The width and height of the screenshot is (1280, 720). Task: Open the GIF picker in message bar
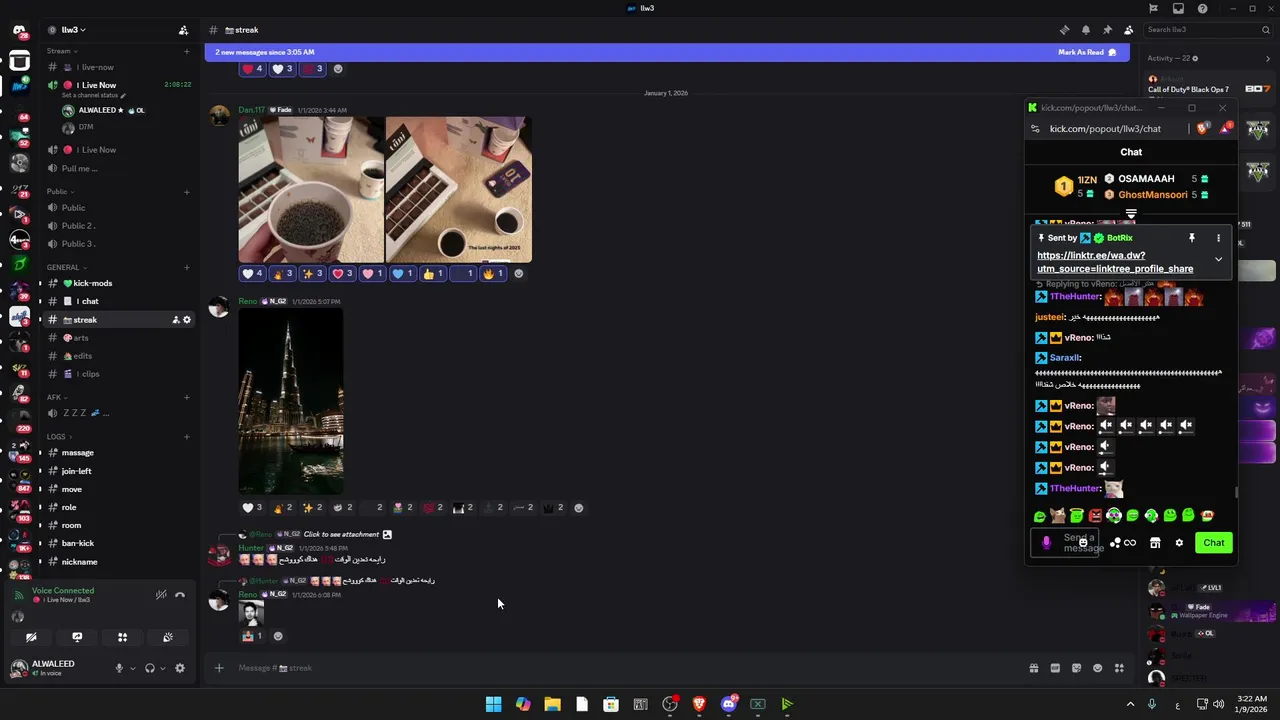1055,668
